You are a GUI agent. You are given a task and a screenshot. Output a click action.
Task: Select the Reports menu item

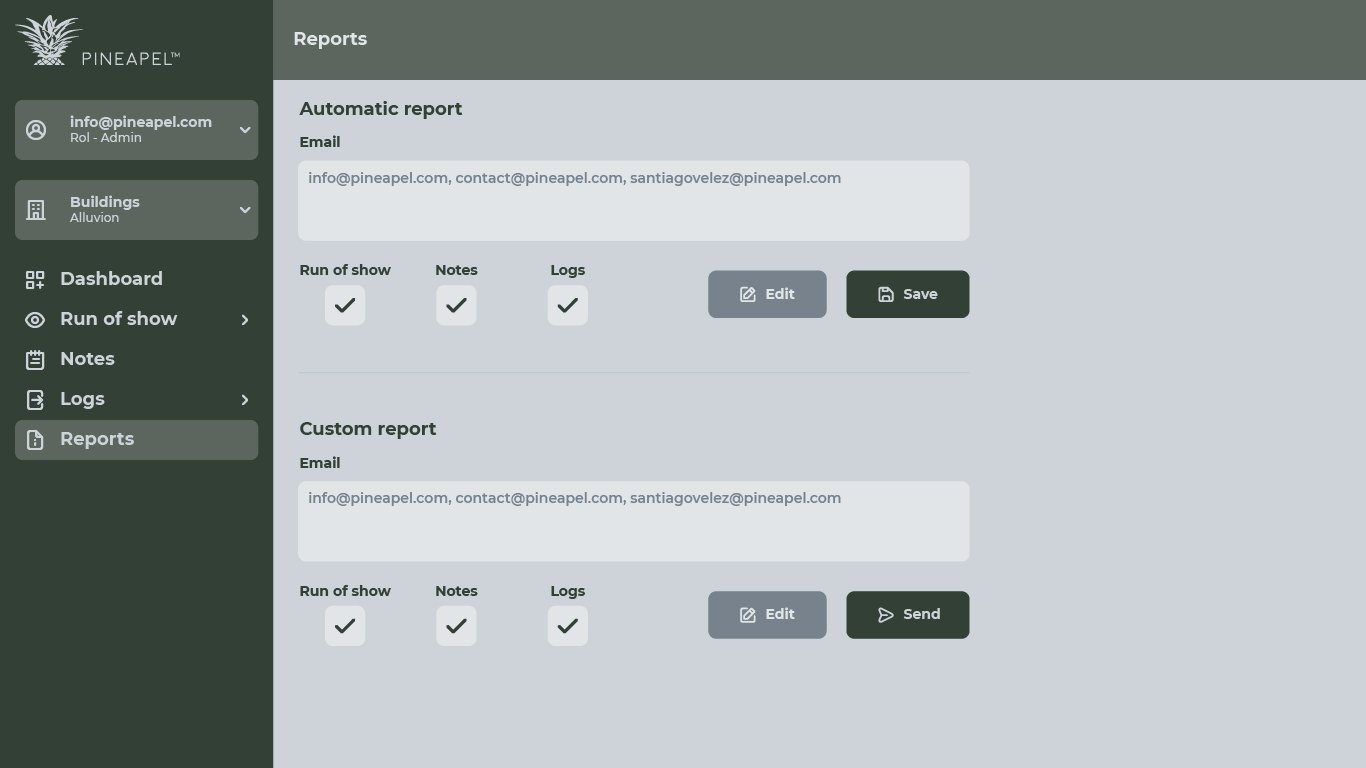[x=136, y=440]
